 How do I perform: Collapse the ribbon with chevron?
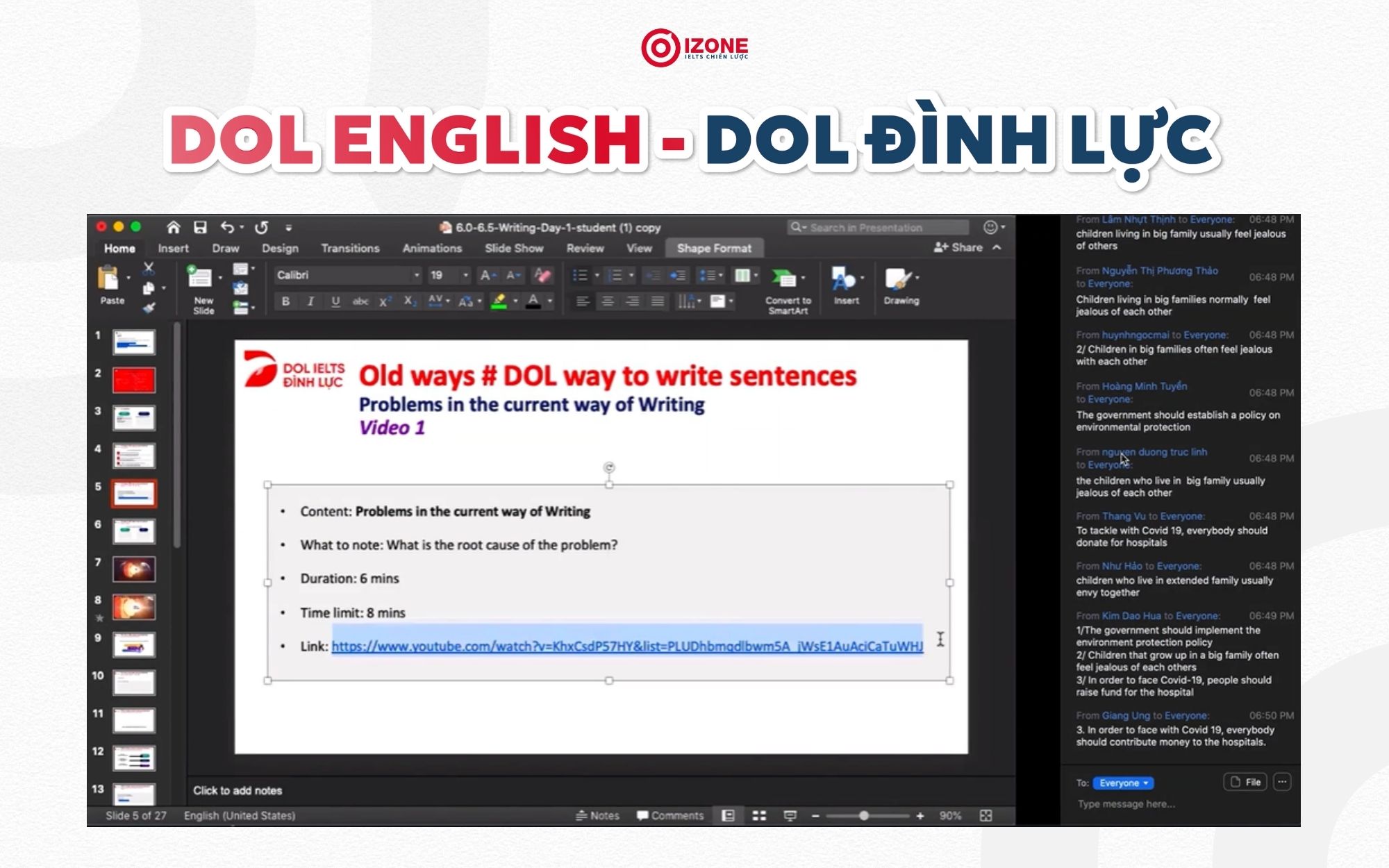pos(997,247)
